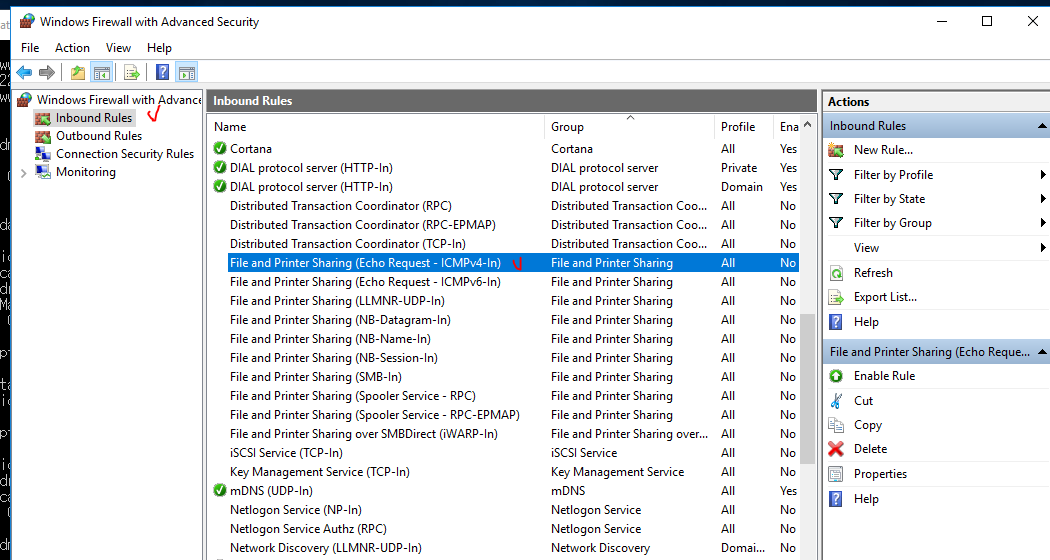Click the Export List toolbar icon
This screenshot has height=560, width=1050.
coord(132,72)
